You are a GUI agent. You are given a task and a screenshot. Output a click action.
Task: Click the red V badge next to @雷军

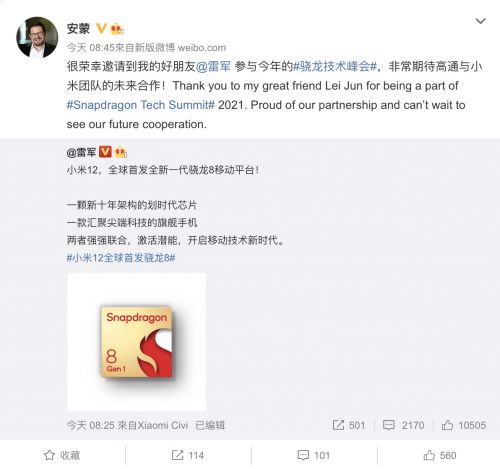pos(105,152)
